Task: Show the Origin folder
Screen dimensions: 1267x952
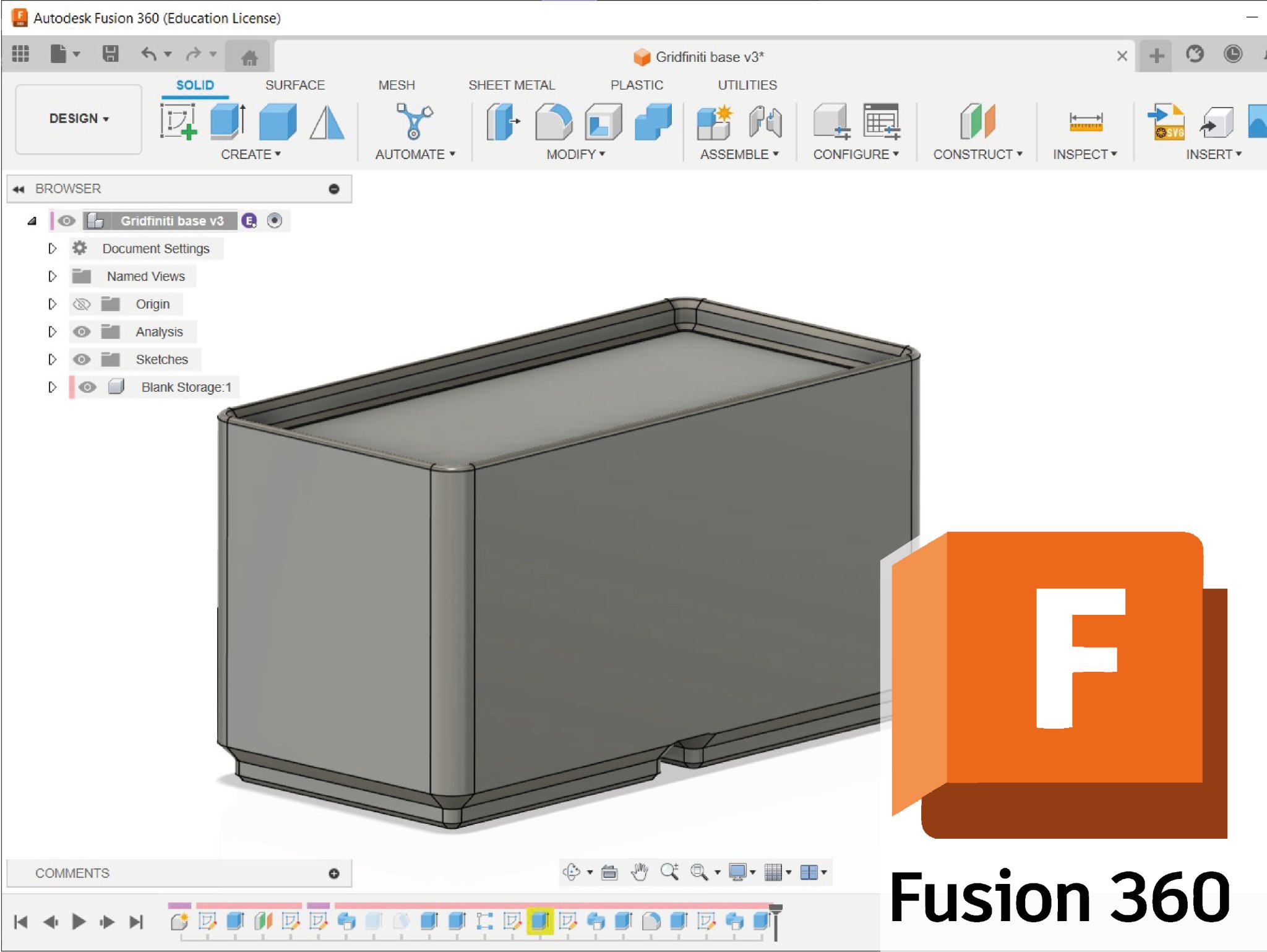Action: [x=83, y=304]
